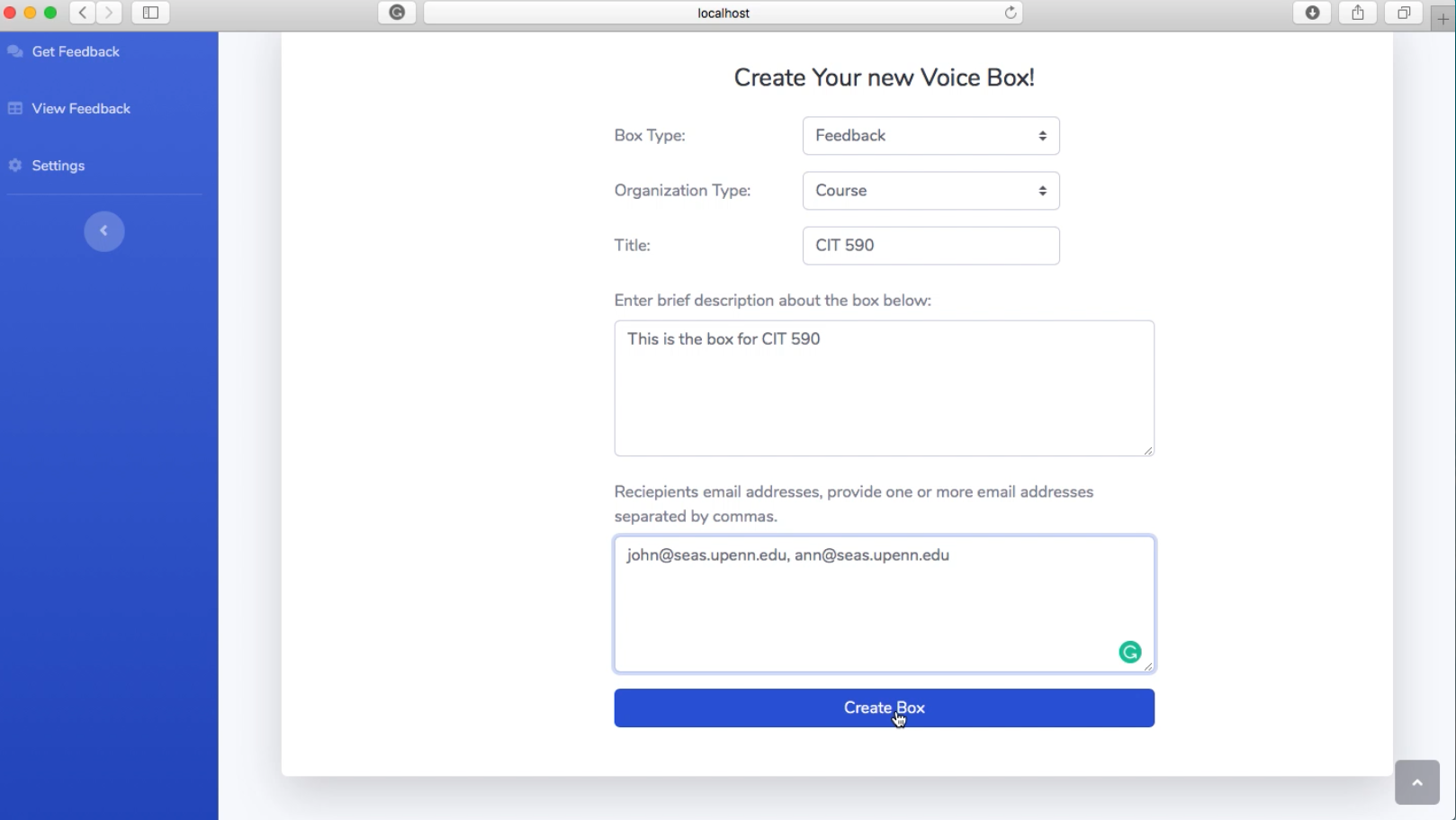Go to the Settings menu item
1456x820 pixels.
[x=58, y=166]
